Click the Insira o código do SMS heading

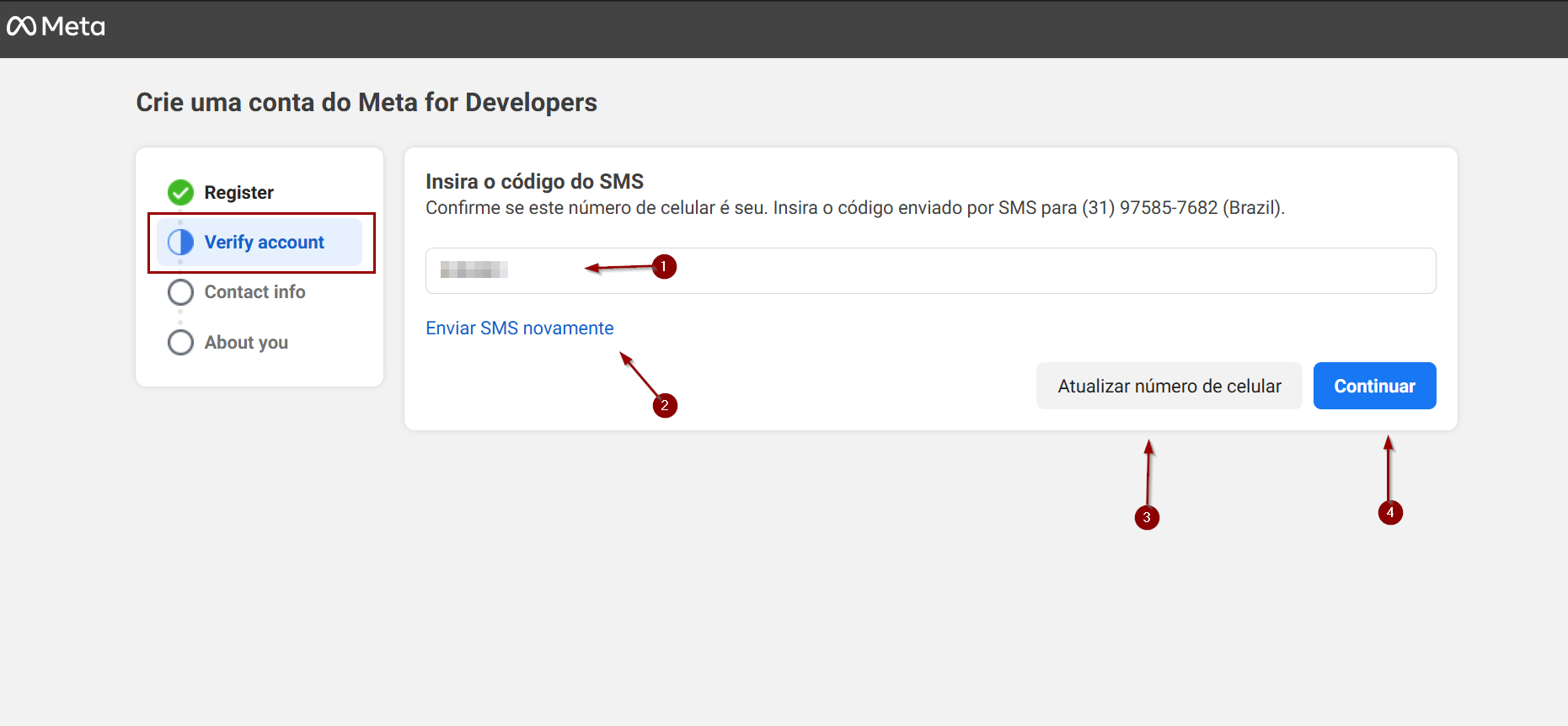(534, 182)
